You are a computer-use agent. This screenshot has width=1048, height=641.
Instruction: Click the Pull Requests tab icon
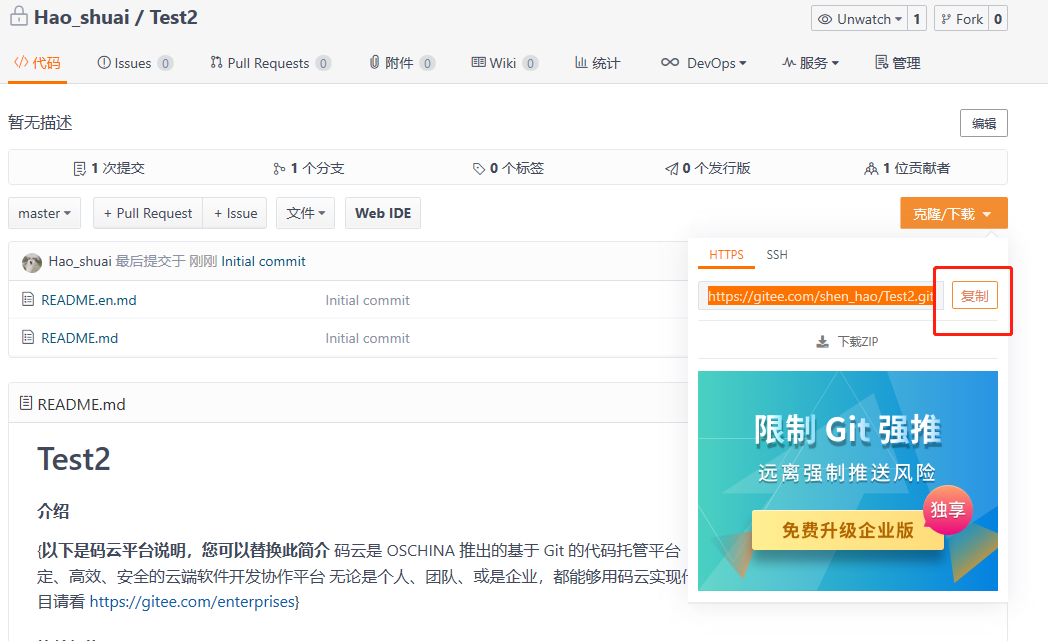[x=216, y=62]
